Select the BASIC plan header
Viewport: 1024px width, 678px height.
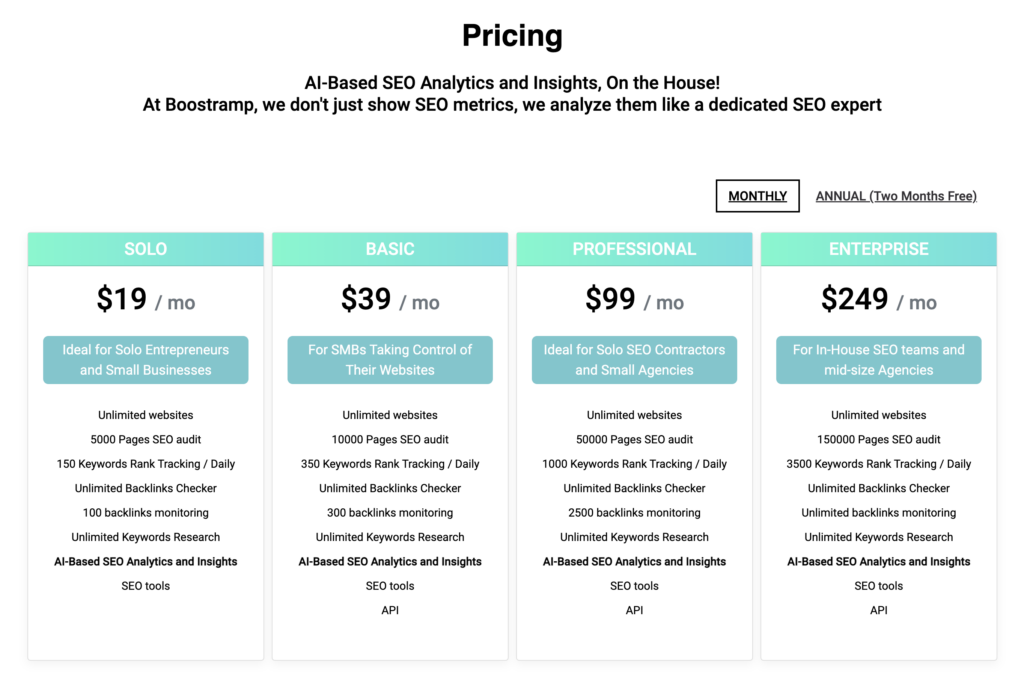[390, 249]
